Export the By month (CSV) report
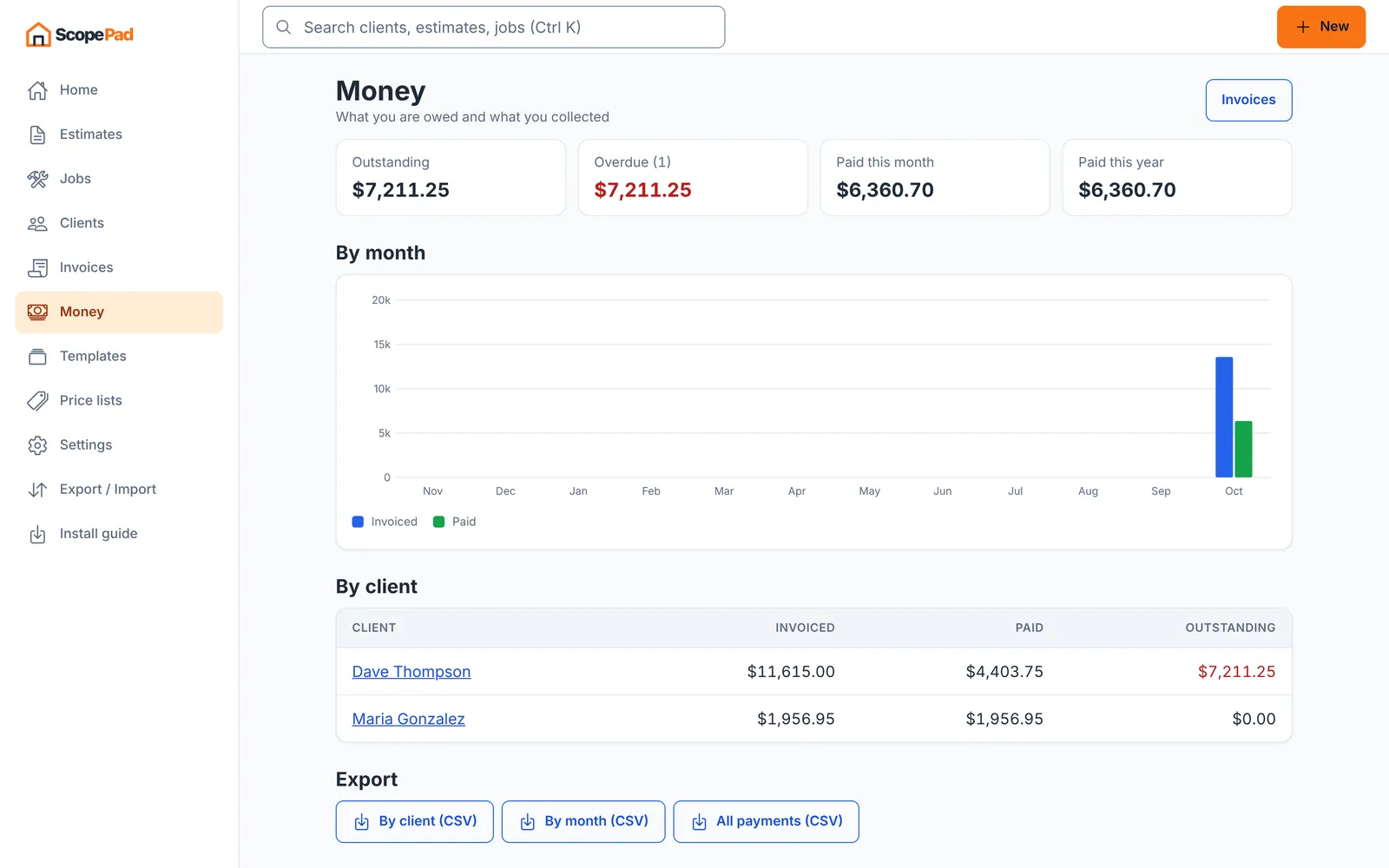 [x=583, y=821]
